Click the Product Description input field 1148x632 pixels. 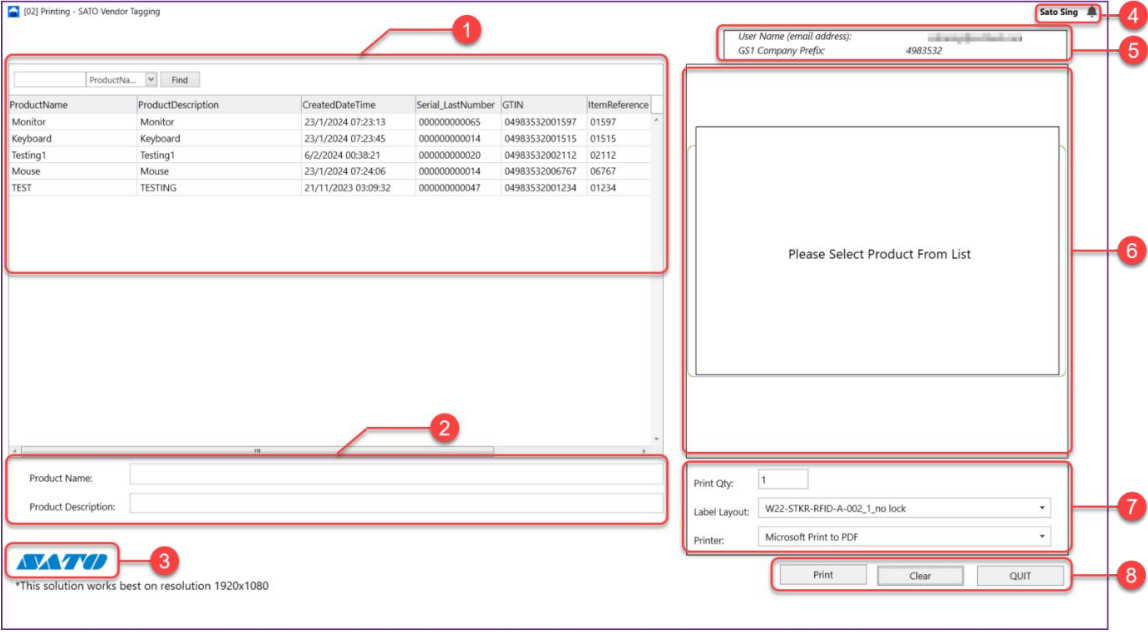click(400, 505)
